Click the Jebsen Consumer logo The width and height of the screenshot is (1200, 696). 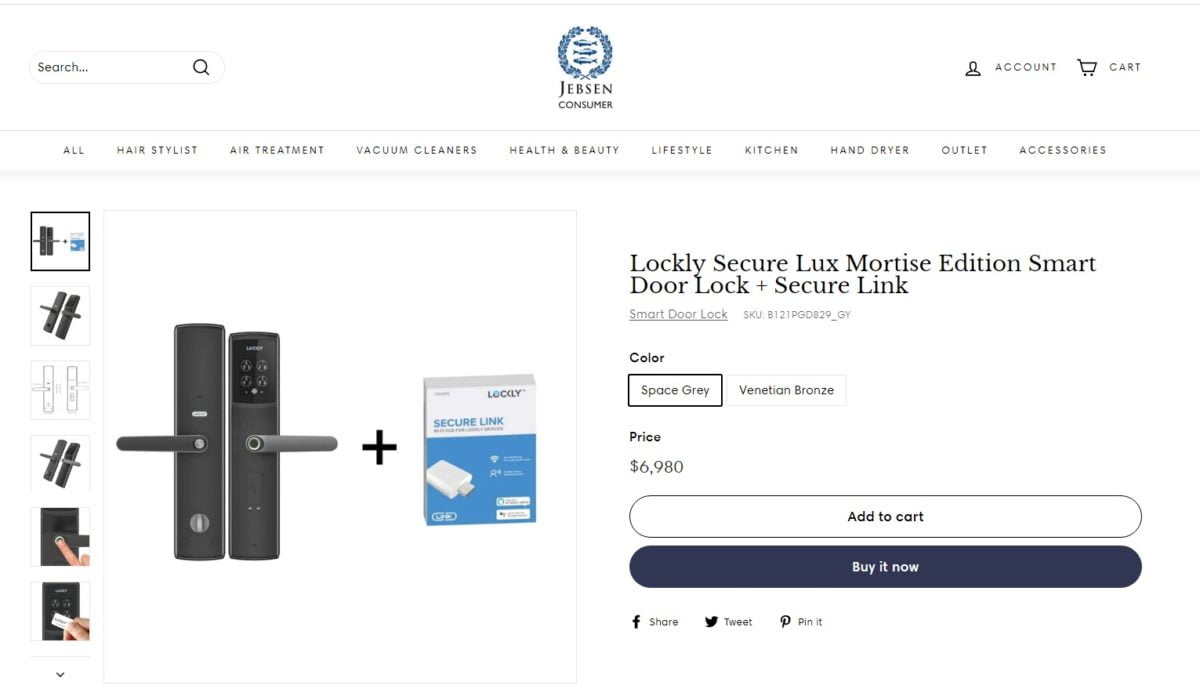click(585, 67)
